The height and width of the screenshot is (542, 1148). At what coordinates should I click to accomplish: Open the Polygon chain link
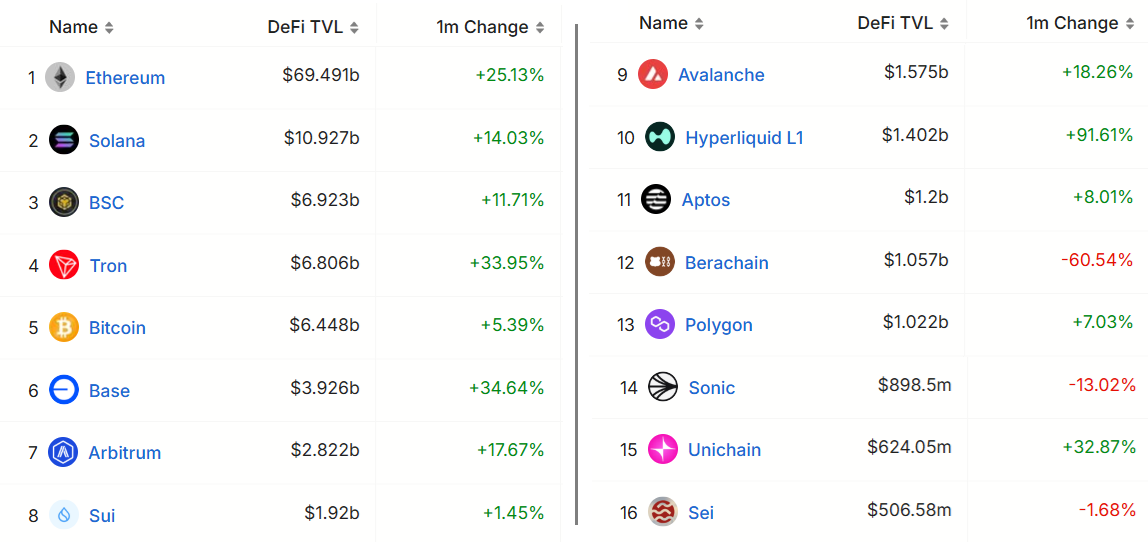[x=718, y=325]
